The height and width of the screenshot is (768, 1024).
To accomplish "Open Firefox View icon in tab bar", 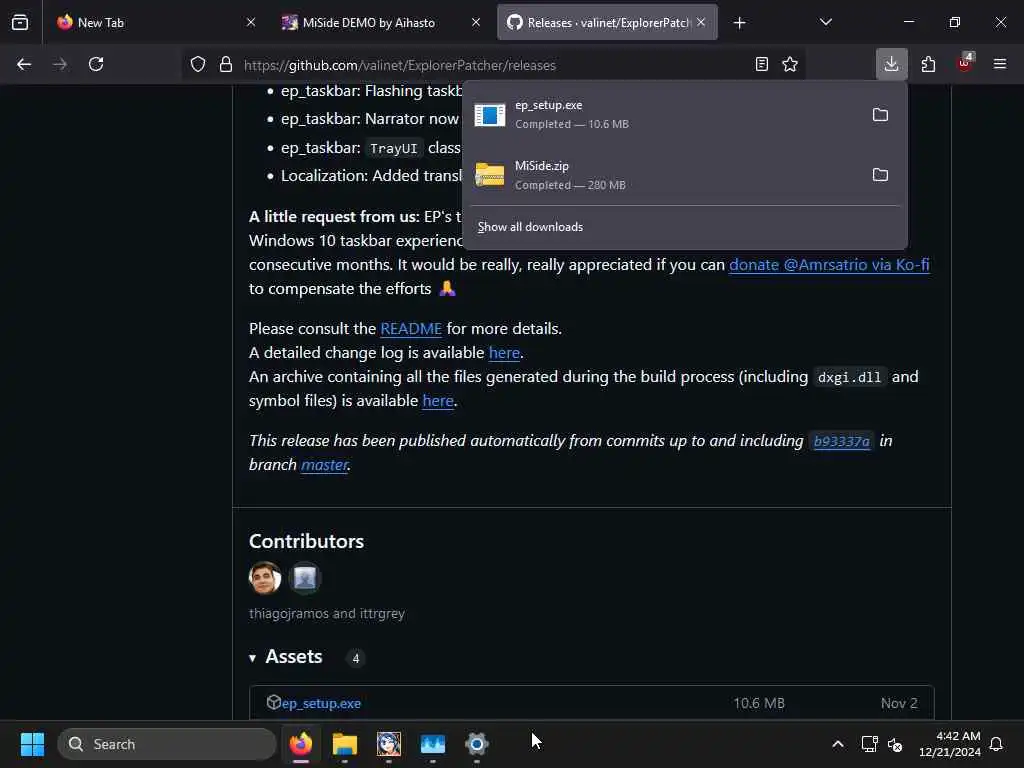I will coord(20,22).
